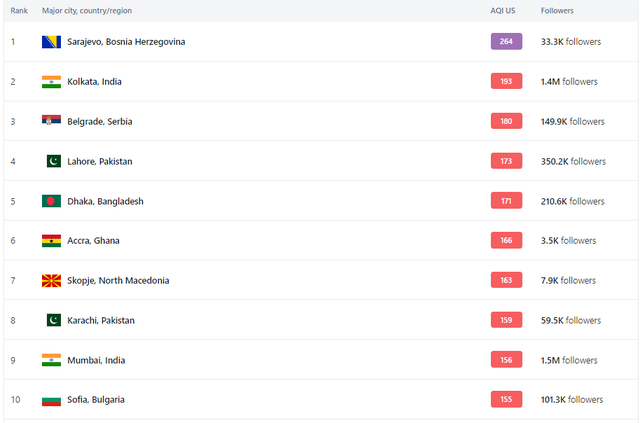Viewport: 640px width, 423px height.
Task: Click the Major city, country/region header
Action: [x=86, y=10]
